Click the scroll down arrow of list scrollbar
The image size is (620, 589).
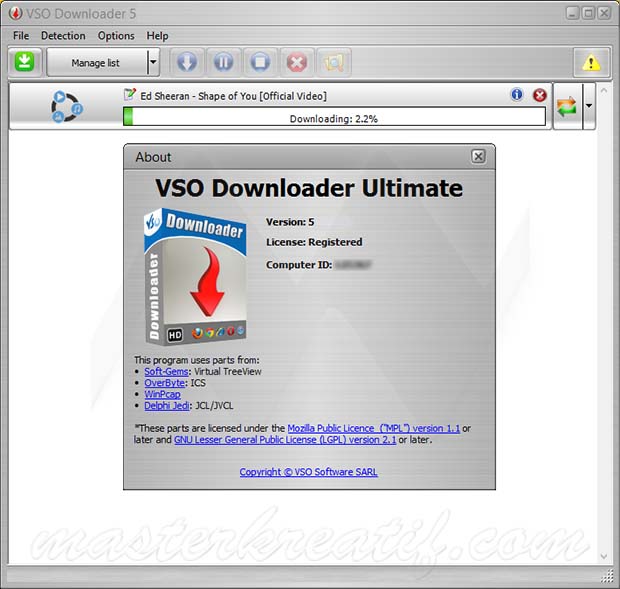(x=603, y=556)
